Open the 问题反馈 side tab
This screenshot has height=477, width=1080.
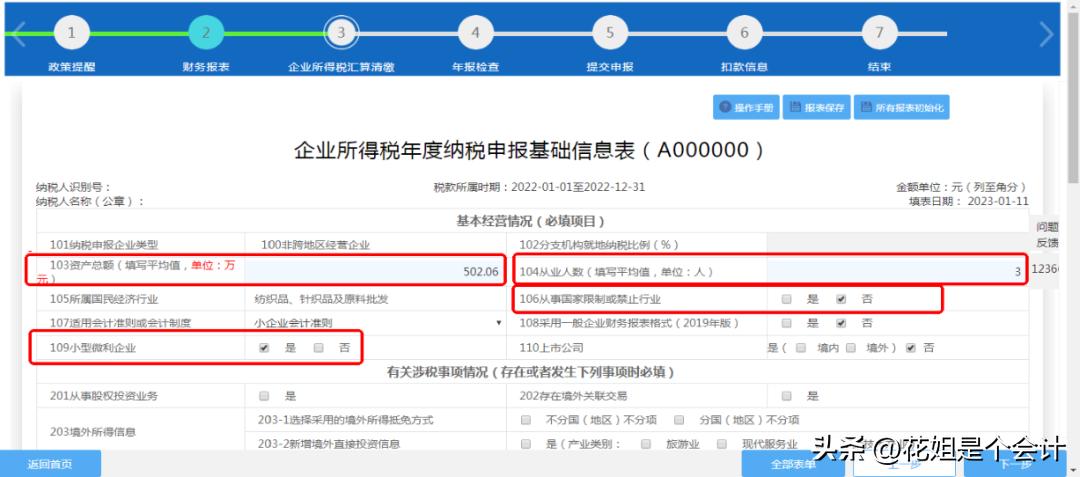(1048, 235)
